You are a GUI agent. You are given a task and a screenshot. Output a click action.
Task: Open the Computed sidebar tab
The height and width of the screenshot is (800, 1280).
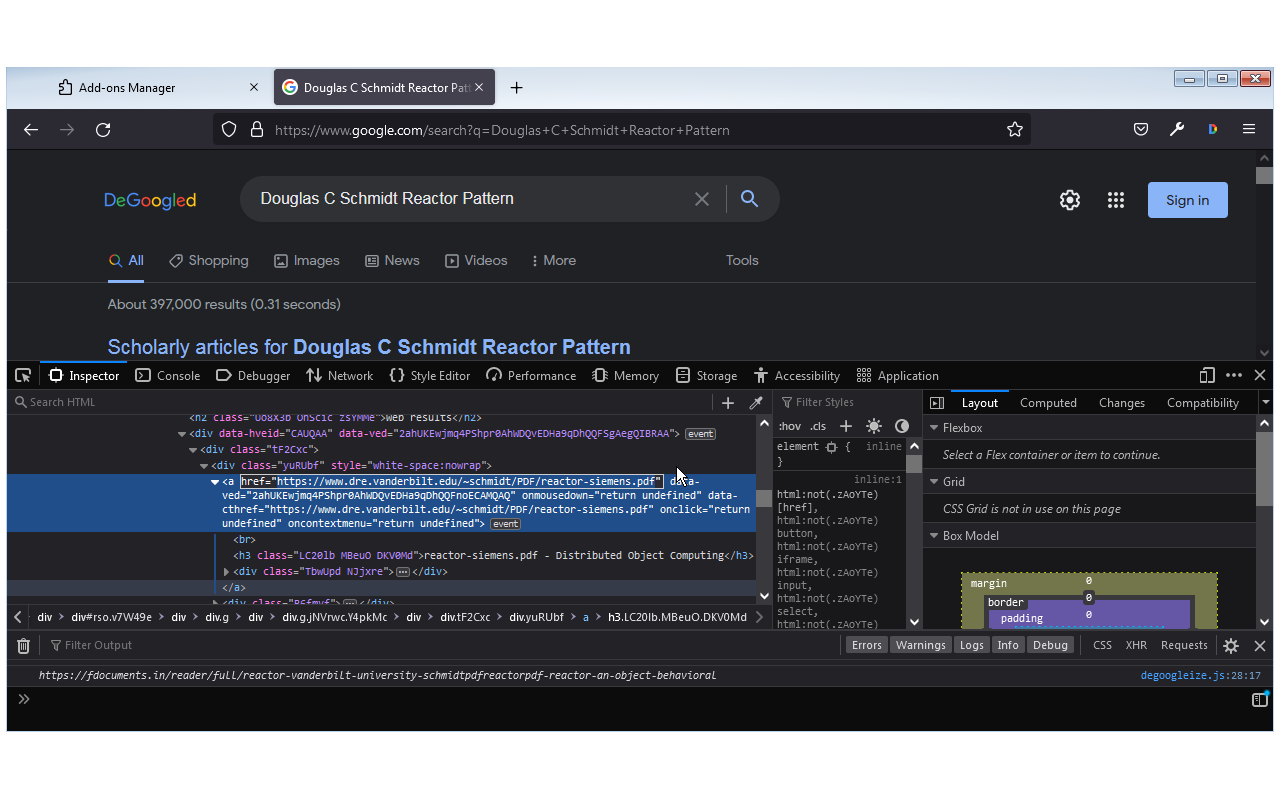(x=1048, y=403)
